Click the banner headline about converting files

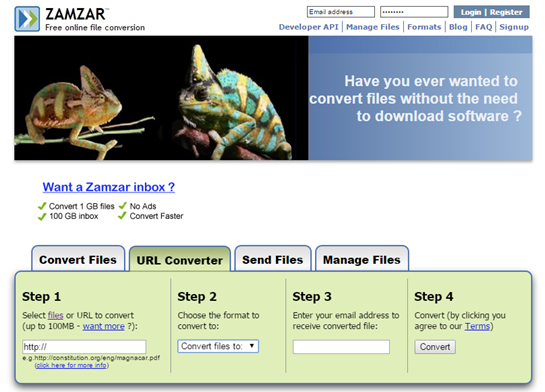click(x=415, y=99)
